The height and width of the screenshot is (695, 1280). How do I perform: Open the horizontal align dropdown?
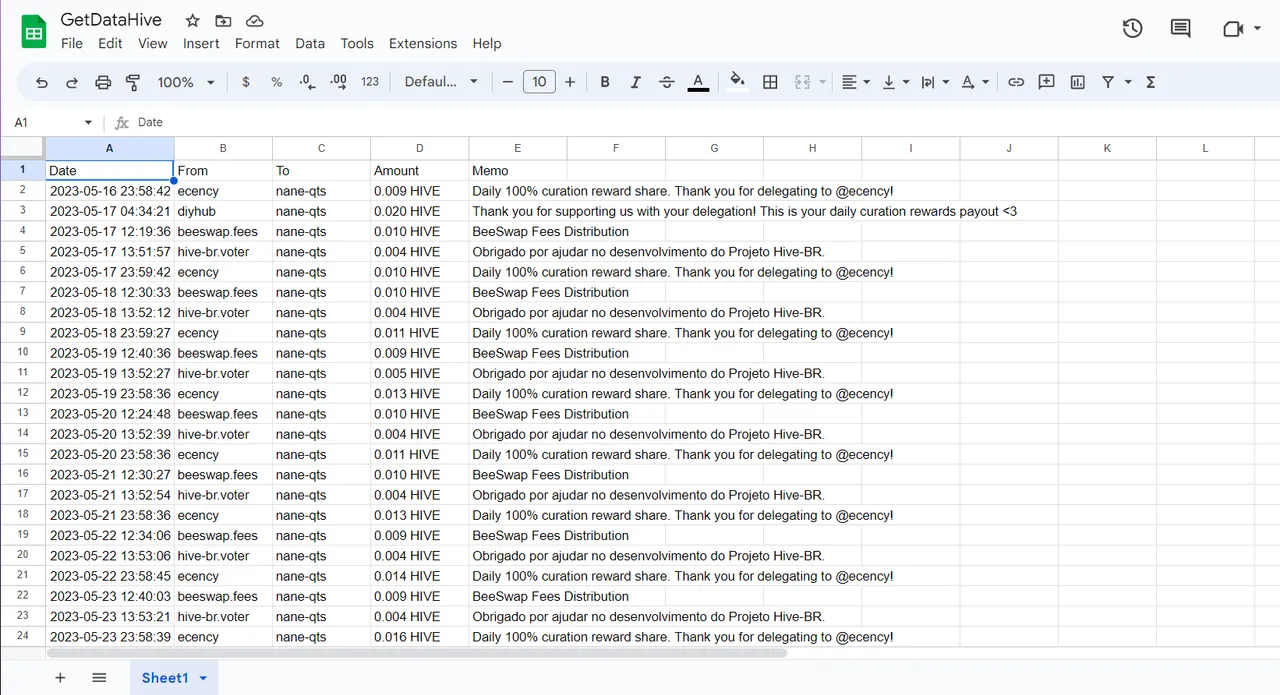coord(856,82)
